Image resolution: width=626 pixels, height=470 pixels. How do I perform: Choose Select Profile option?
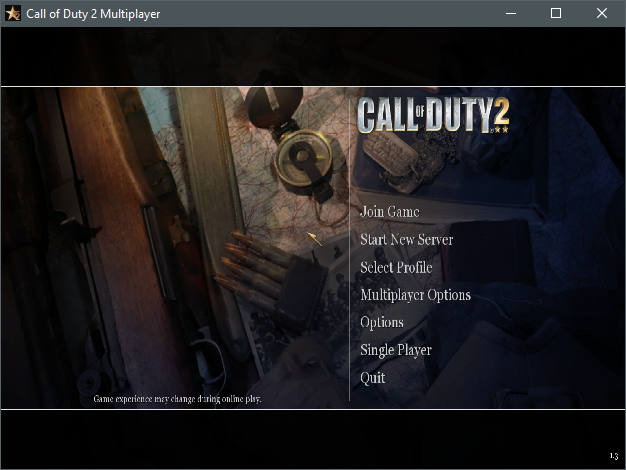[396, 267]
